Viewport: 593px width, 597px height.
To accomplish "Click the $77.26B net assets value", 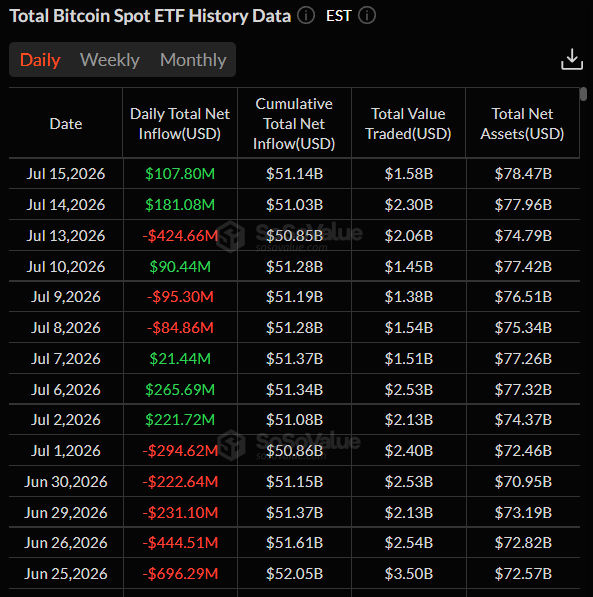I will [x=523, y=359].
